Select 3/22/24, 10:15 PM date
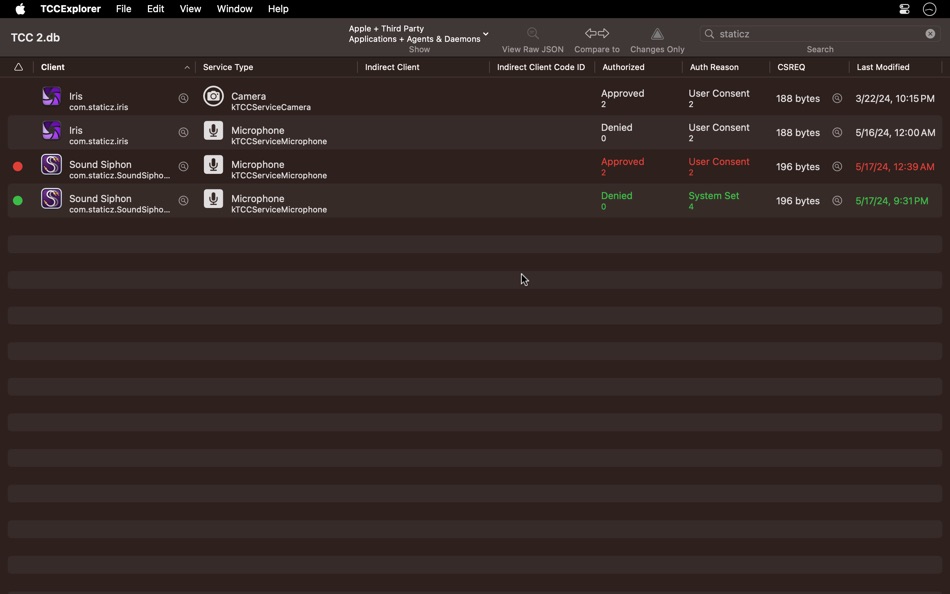The width and height of the screenshot is (950, 594). pos(895,98)
